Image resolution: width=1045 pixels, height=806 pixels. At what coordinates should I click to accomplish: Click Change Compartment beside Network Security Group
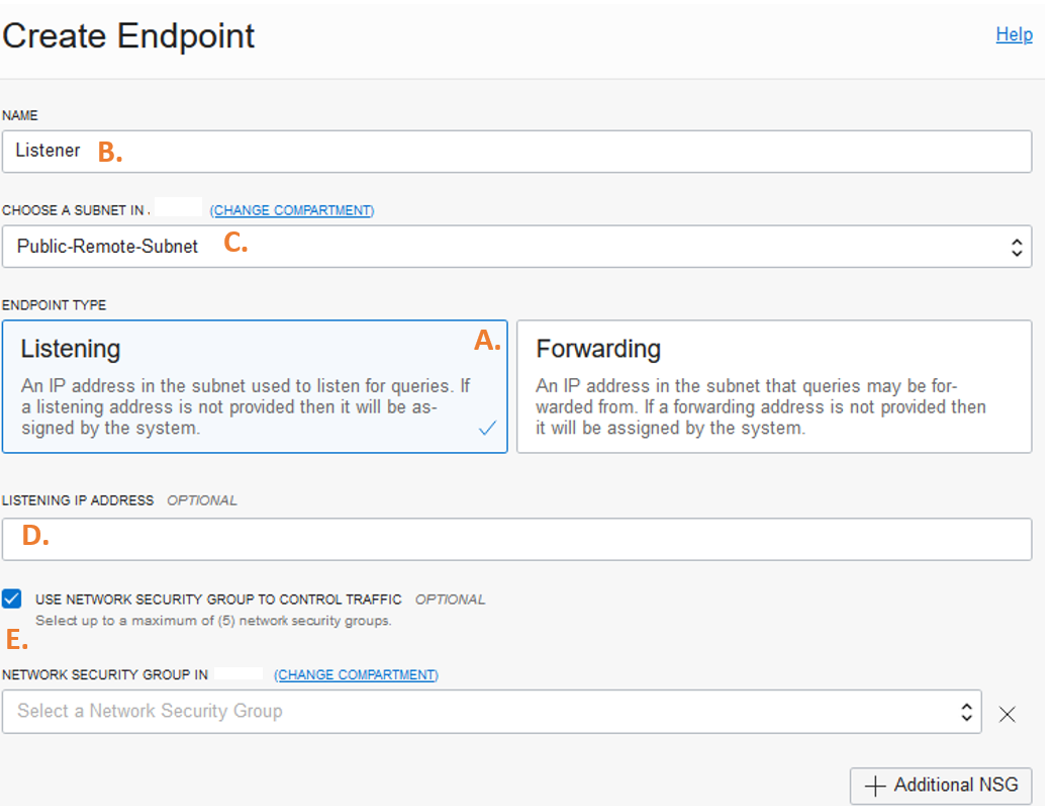click(x=356, y=675)
